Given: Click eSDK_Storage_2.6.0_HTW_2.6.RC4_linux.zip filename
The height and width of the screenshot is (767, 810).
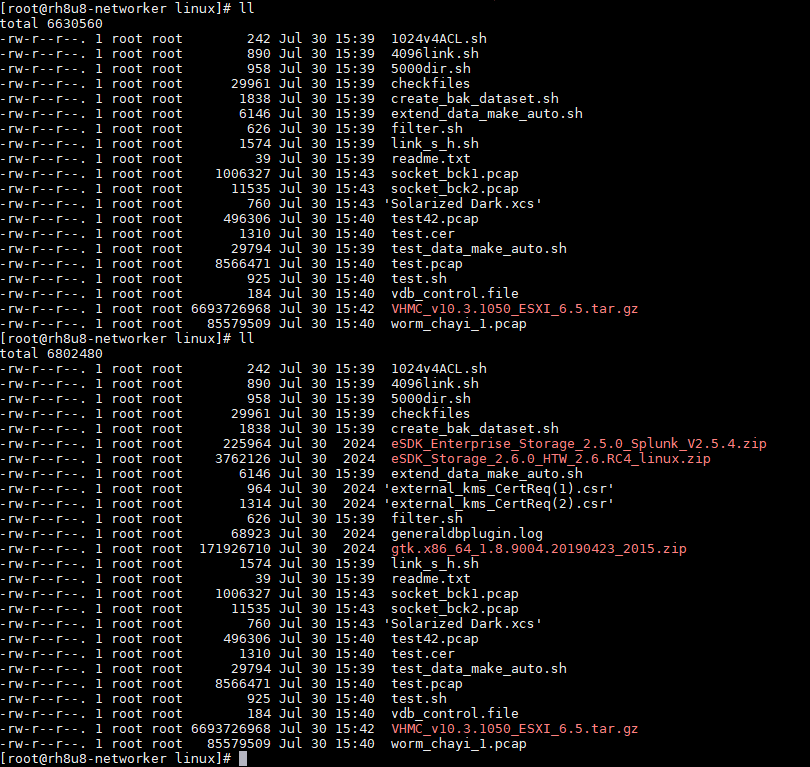Looking at the screenshot, I should (551, 459).
